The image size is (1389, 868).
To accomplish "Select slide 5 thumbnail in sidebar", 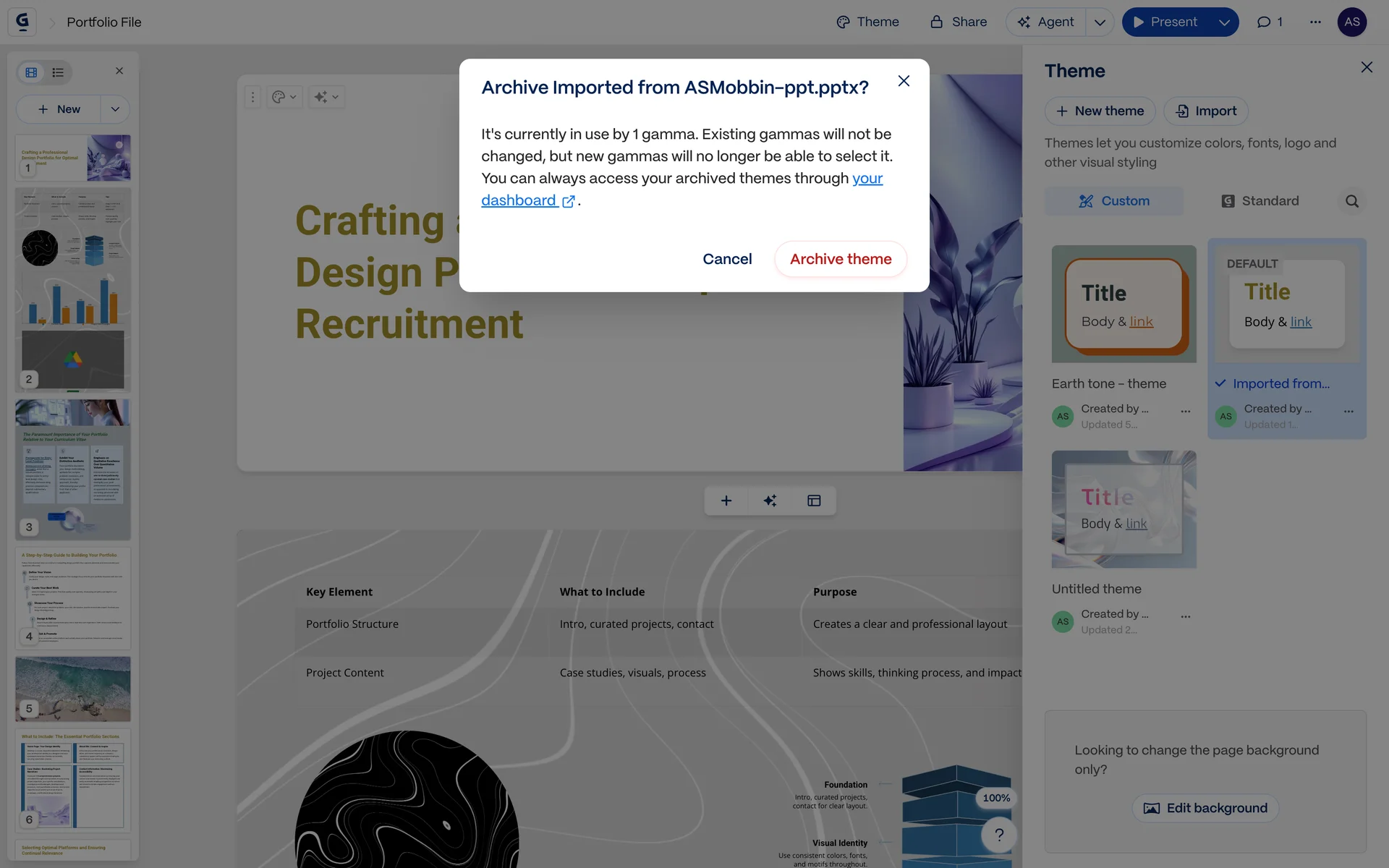I will coord(73,688).
